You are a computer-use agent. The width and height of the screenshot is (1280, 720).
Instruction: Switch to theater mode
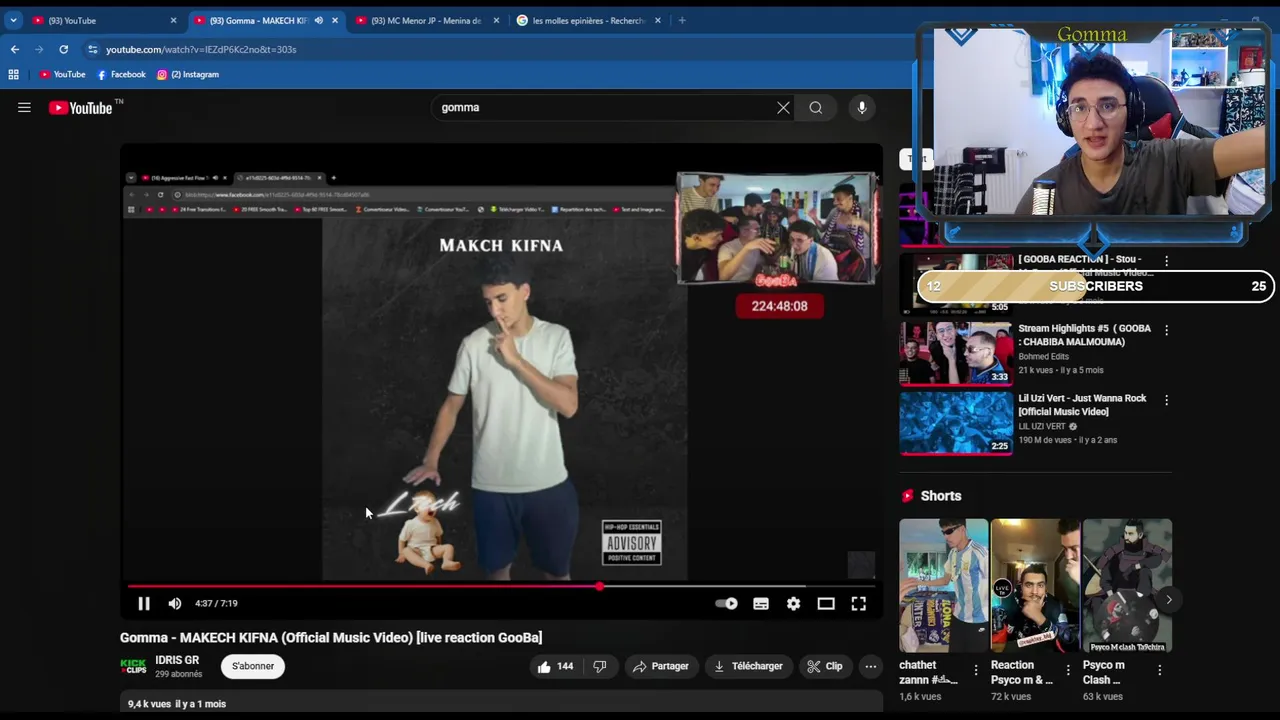pos(826,604)
